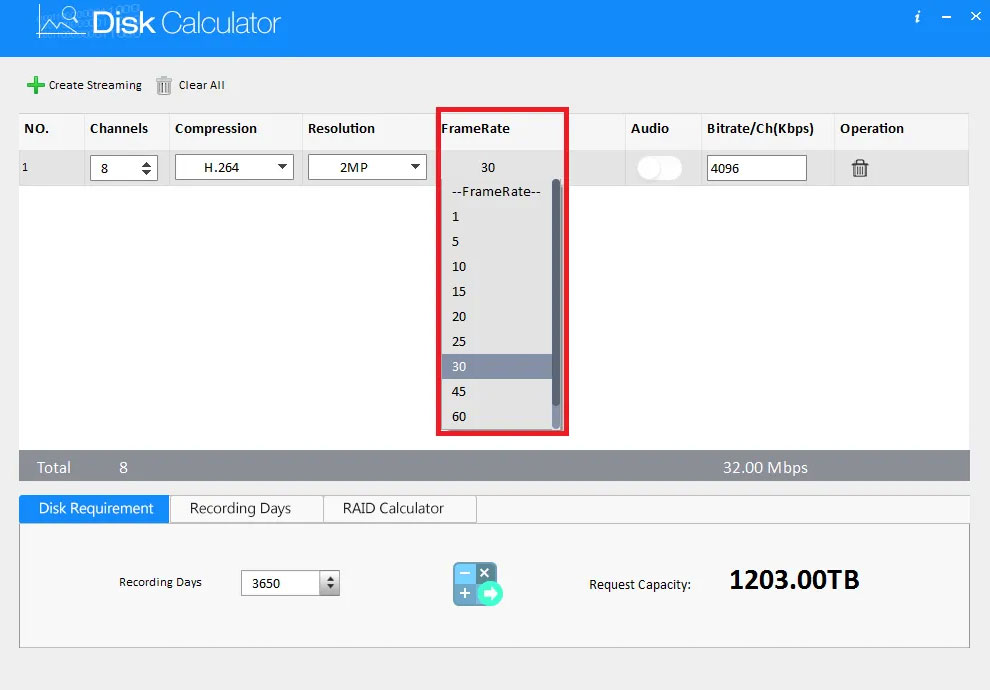Click the Compression column header
The height and width of the screenshot is (690, 990).
[216, 128]
